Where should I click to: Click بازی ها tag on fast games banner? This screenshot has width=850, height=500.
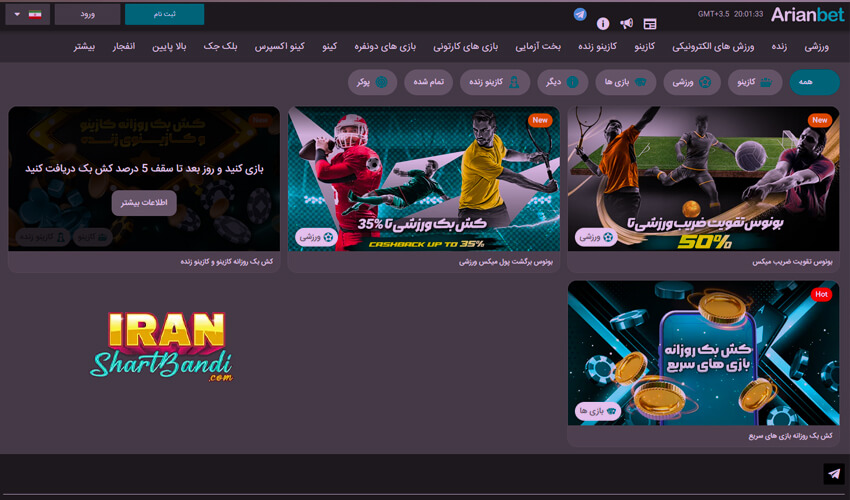597,411
